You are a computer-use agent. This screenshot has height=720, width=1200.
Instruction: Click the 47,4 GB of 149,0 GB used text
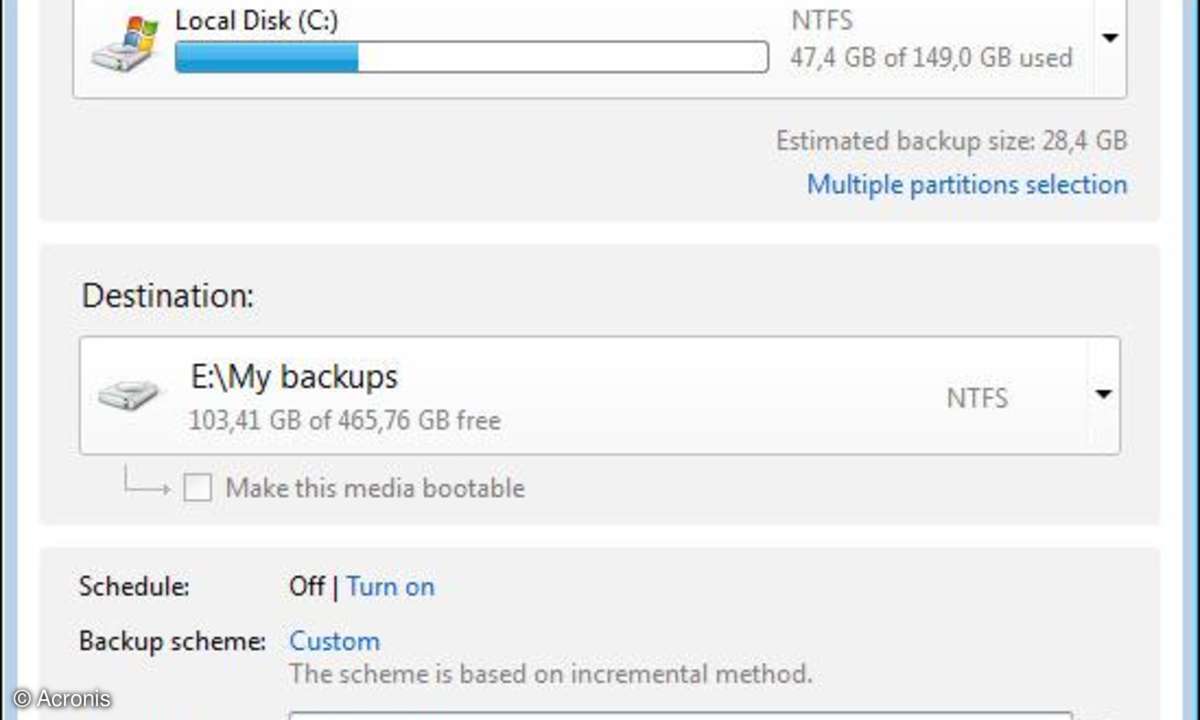point(931,57)
